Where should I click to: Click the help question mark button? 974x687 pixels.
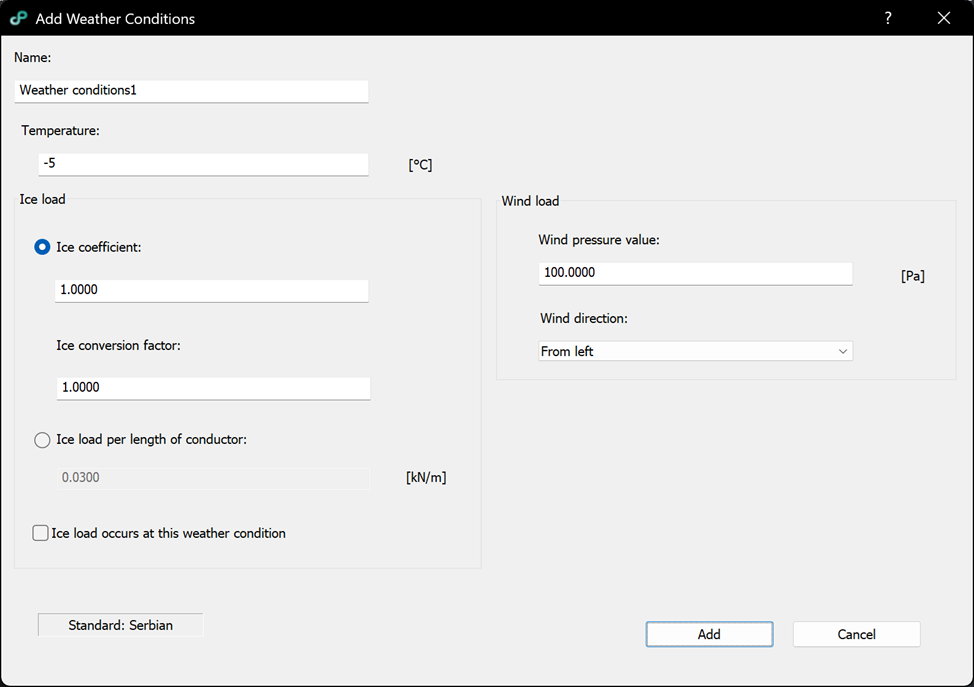tap(887, 18)
